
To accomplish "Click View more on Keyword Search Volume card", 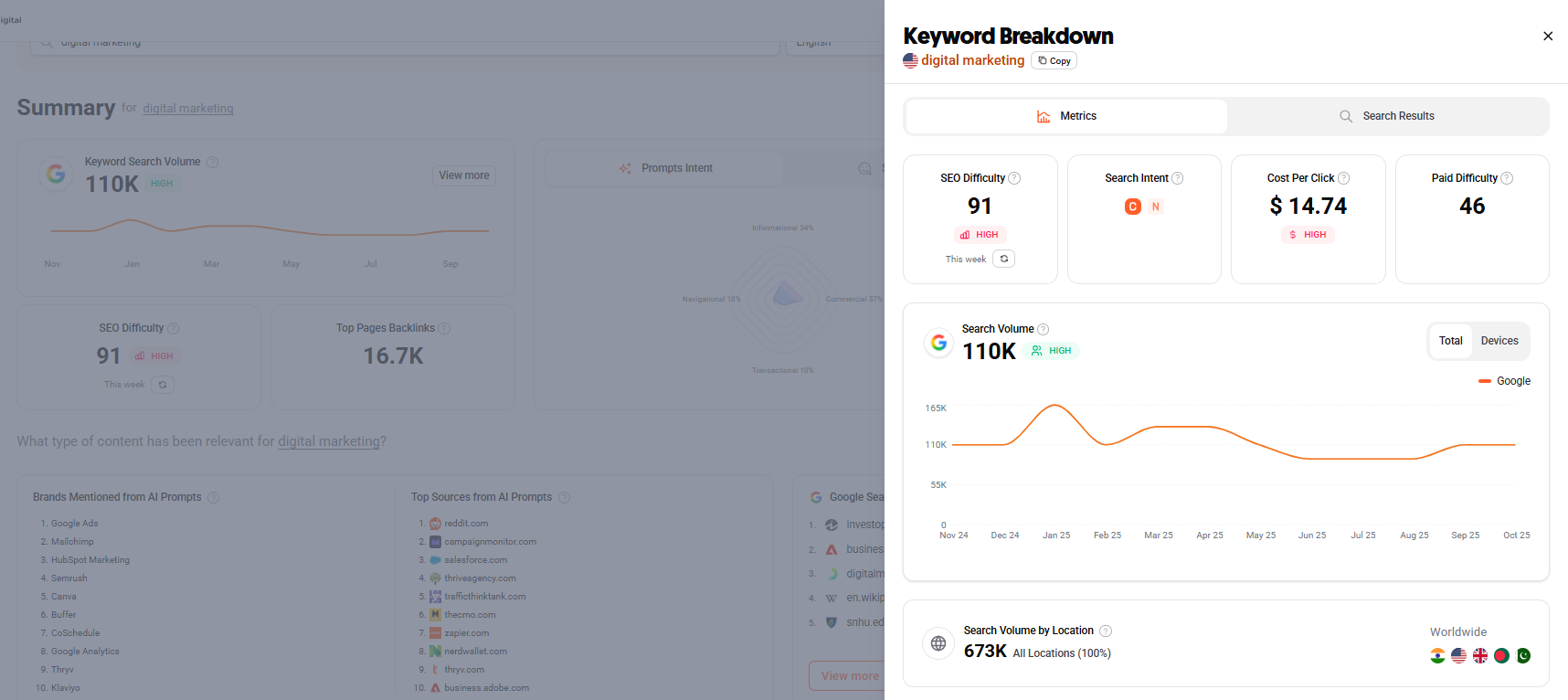I will [x=464, y=175].
